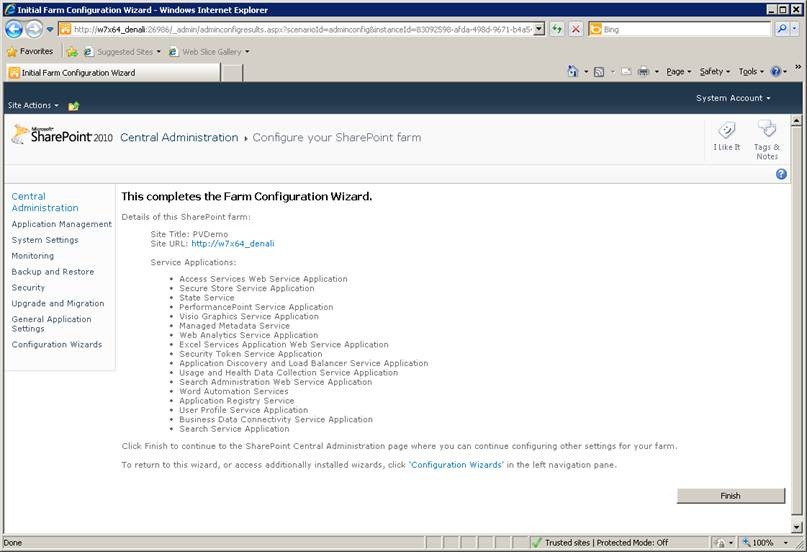Expand the address bar history dropdown
The image size is (807, 552).
point(539,29)
